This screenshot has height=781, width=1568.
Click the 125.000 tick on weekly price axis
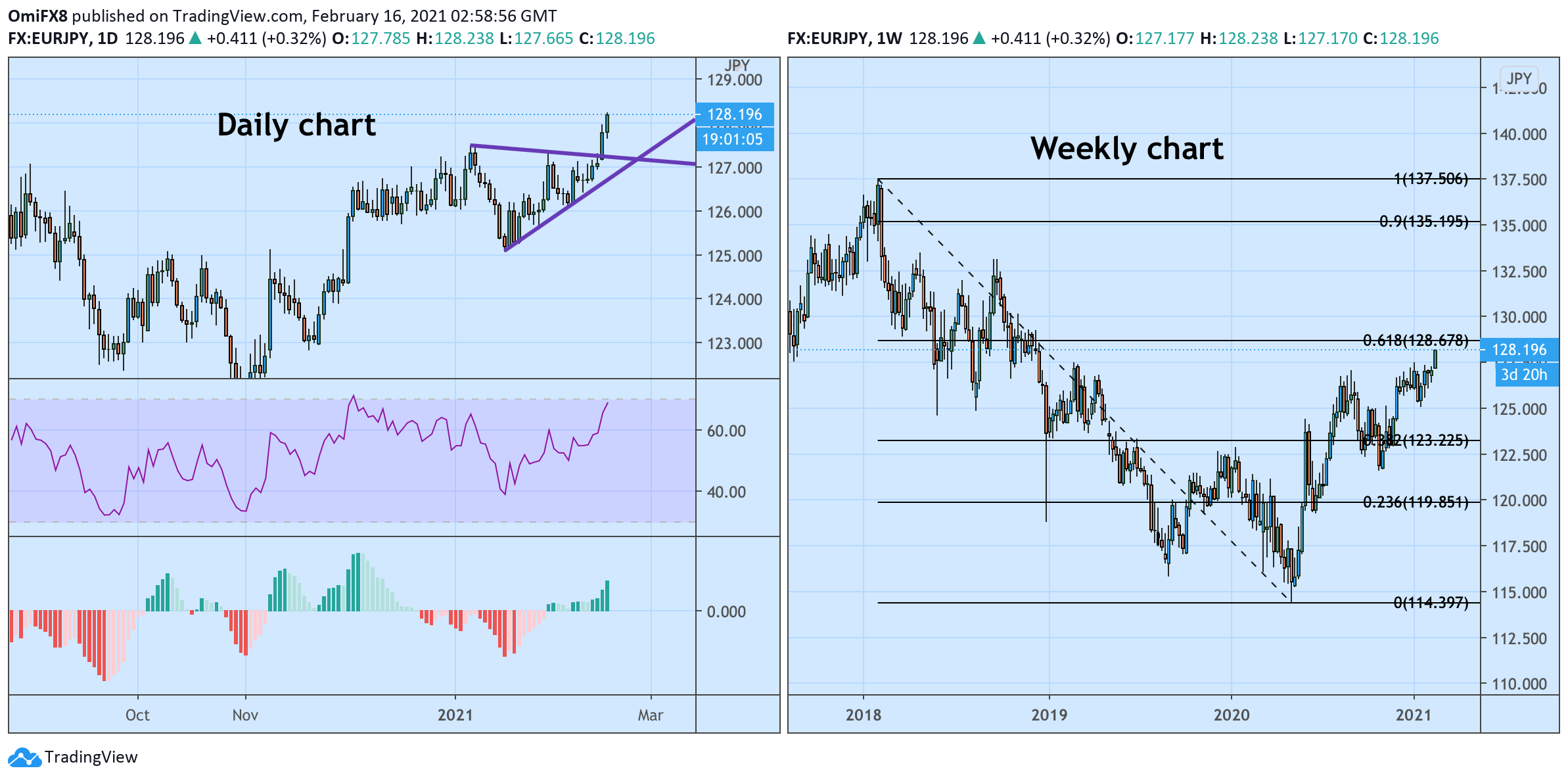click(1519, 410)
